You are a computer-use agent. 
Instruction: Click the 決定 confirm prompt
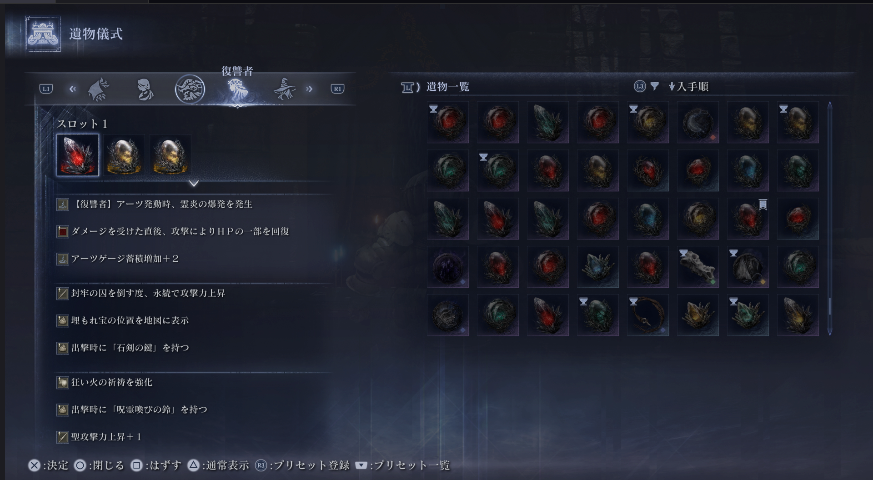pos(48,465)
